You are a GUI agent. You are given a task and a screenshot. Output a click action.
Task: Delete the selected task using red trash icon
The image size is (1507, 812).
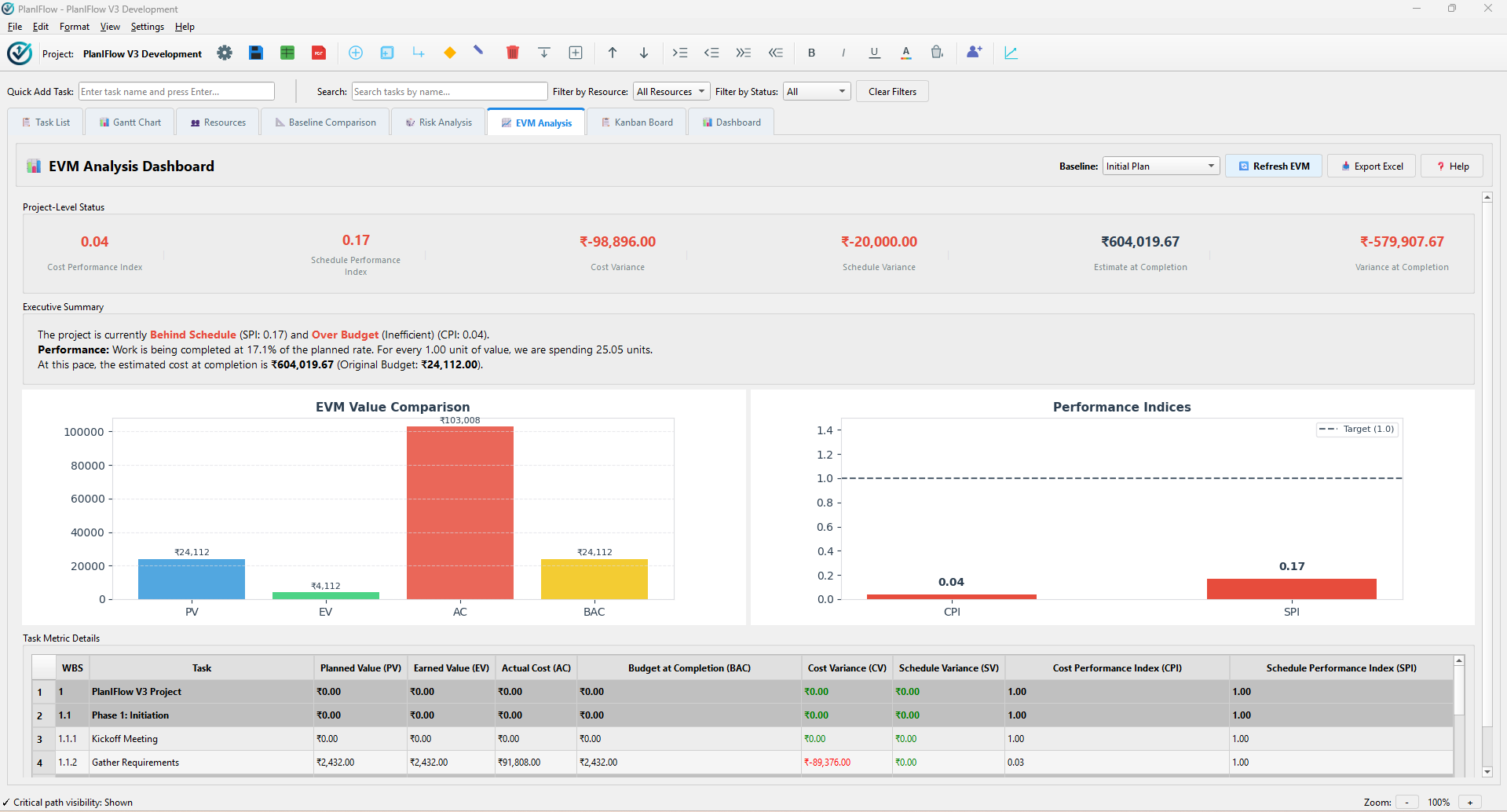click(513, 53)
